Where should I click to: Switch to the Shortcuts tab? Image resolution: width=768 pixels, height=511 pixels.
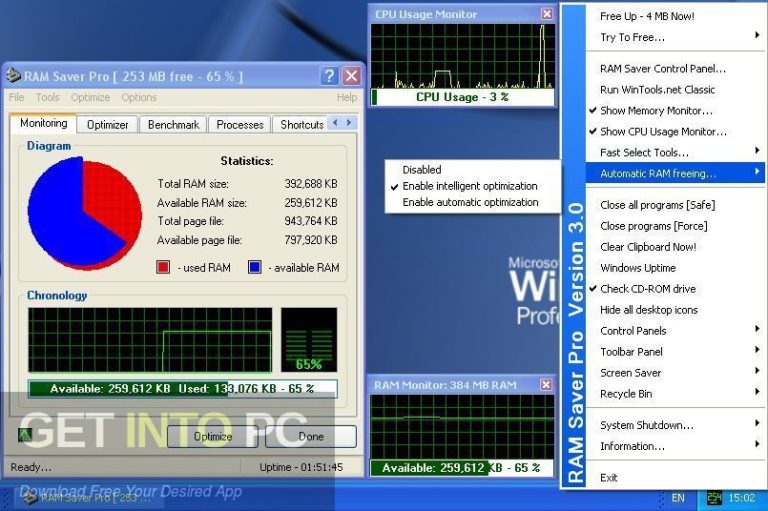pyautogui.click(x=302, y=125)
